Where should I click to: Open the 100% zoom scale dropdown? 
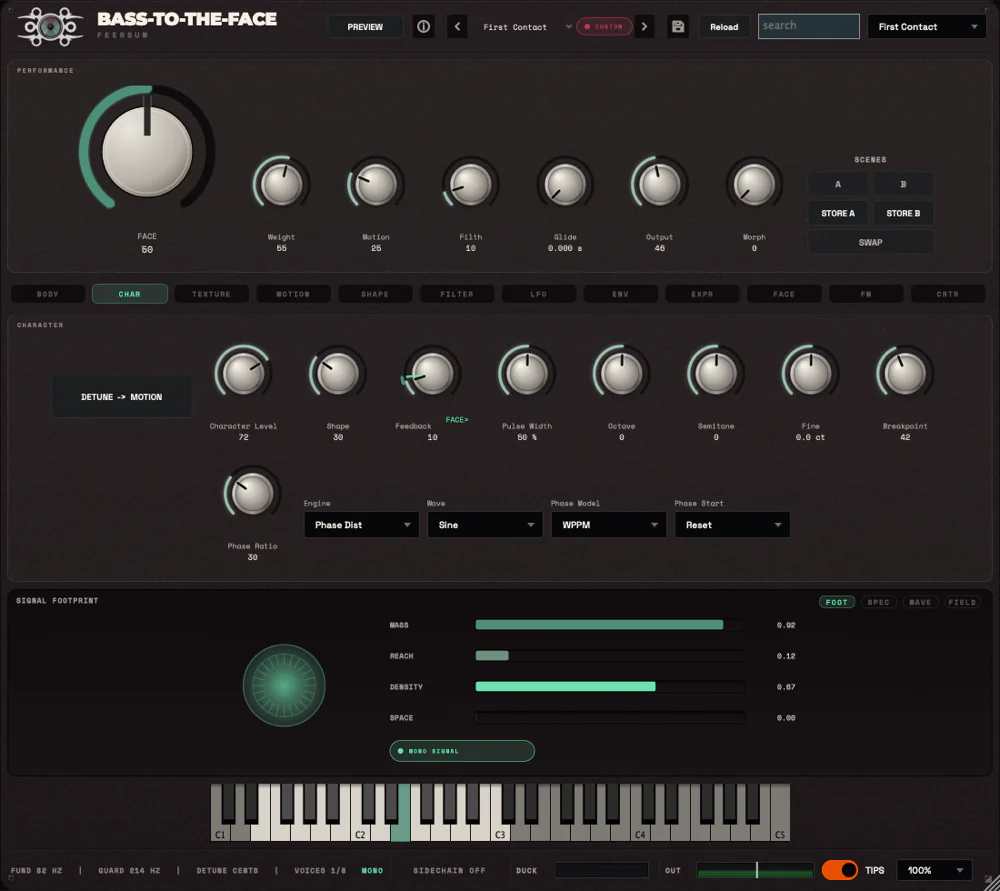click(x=934, y=870)
